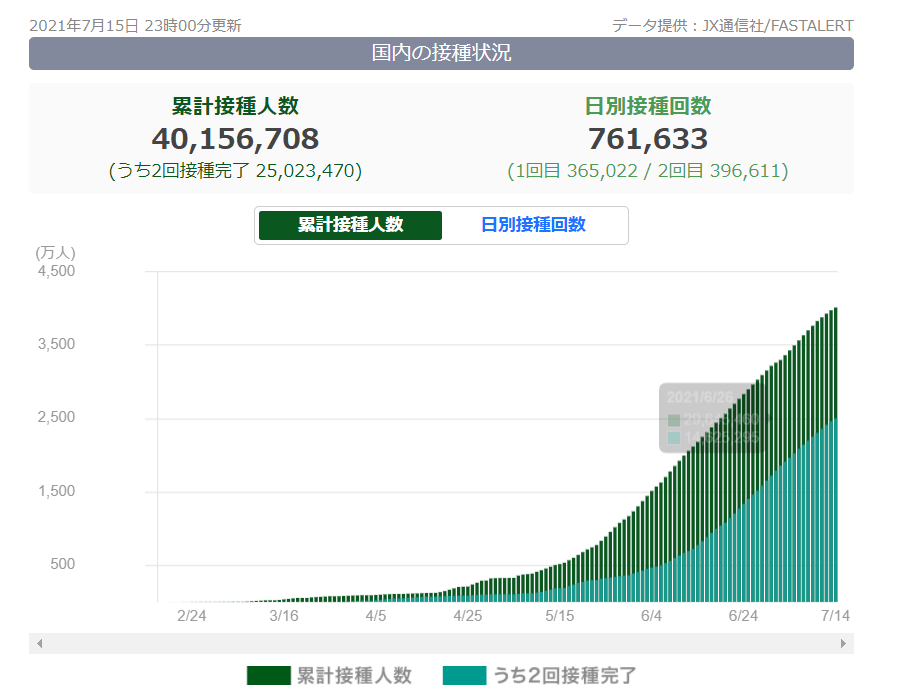Click the right arrow of chart scrollbar
The width and height of the screenshot is (904, 690).
click(845, 644)
